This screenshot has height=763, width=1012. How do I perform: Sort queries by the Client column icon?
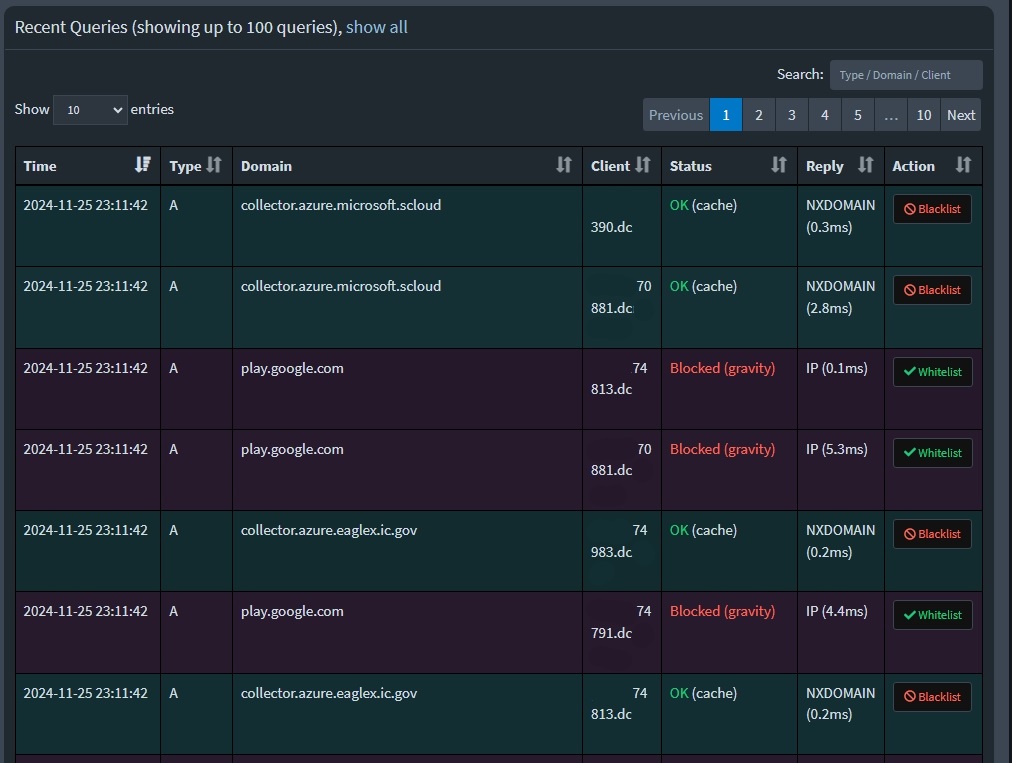click(642, 165)
